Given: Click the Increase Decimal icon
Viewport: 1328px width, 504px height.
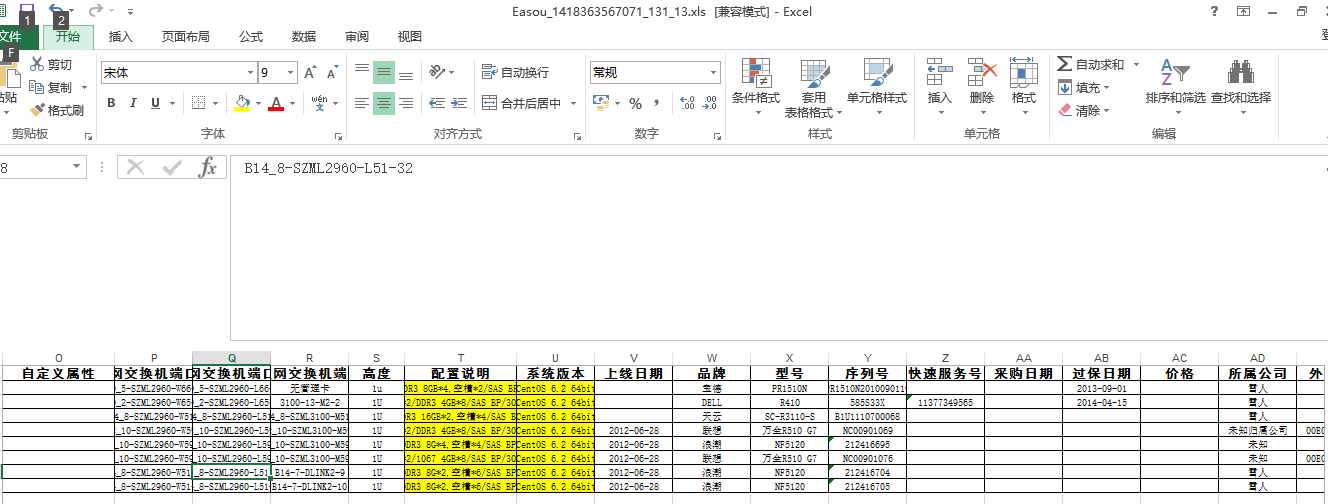Looking at the screenshot, I should pos(686,103).
